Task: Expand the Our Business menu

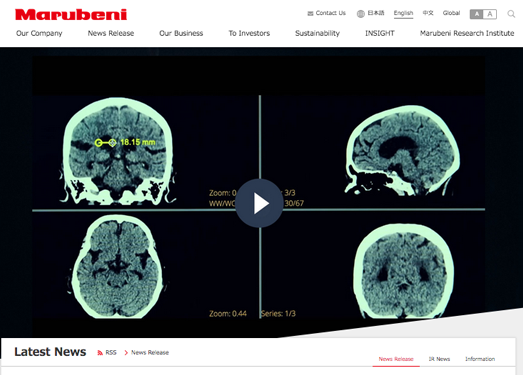Action: 181,33
